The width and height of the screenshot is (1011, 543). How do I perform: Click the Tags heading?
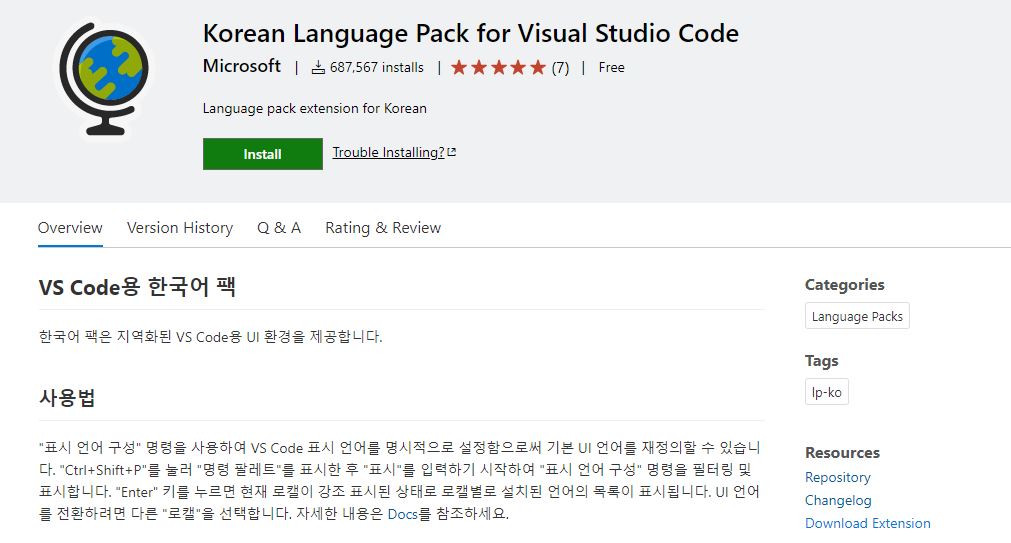point(821,361)
